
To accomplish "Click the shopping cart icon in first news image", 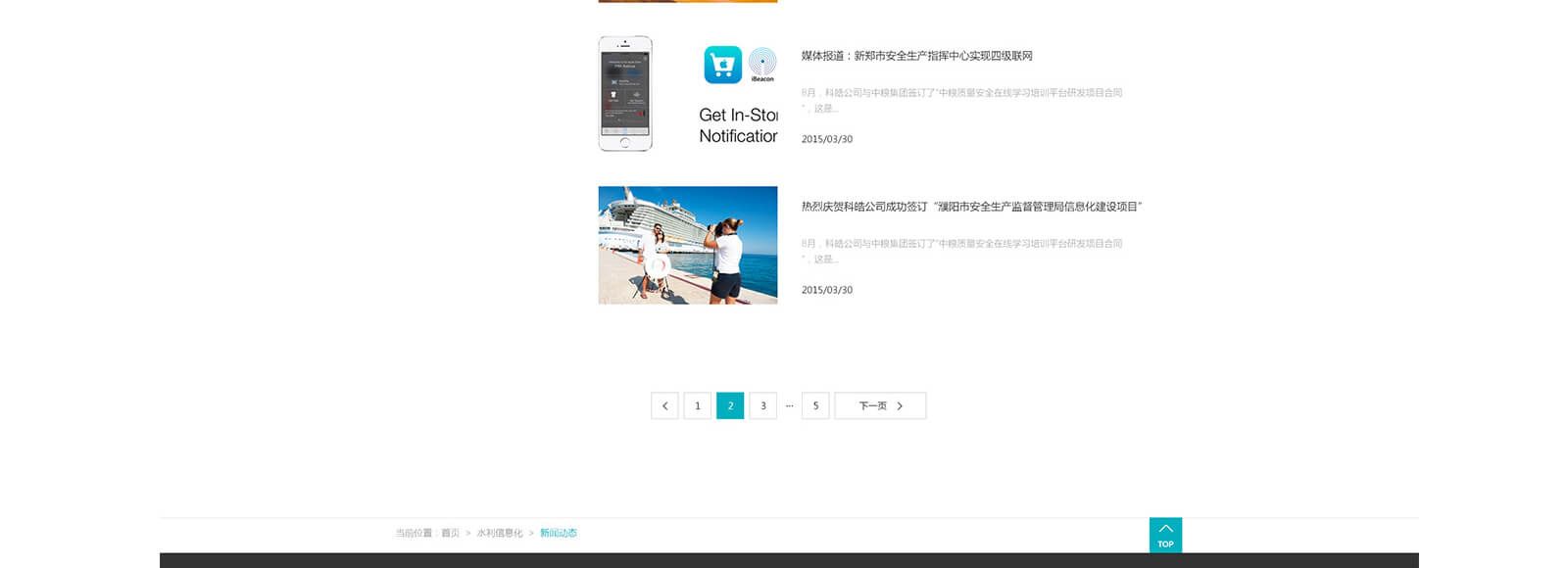I will point(722,65).
